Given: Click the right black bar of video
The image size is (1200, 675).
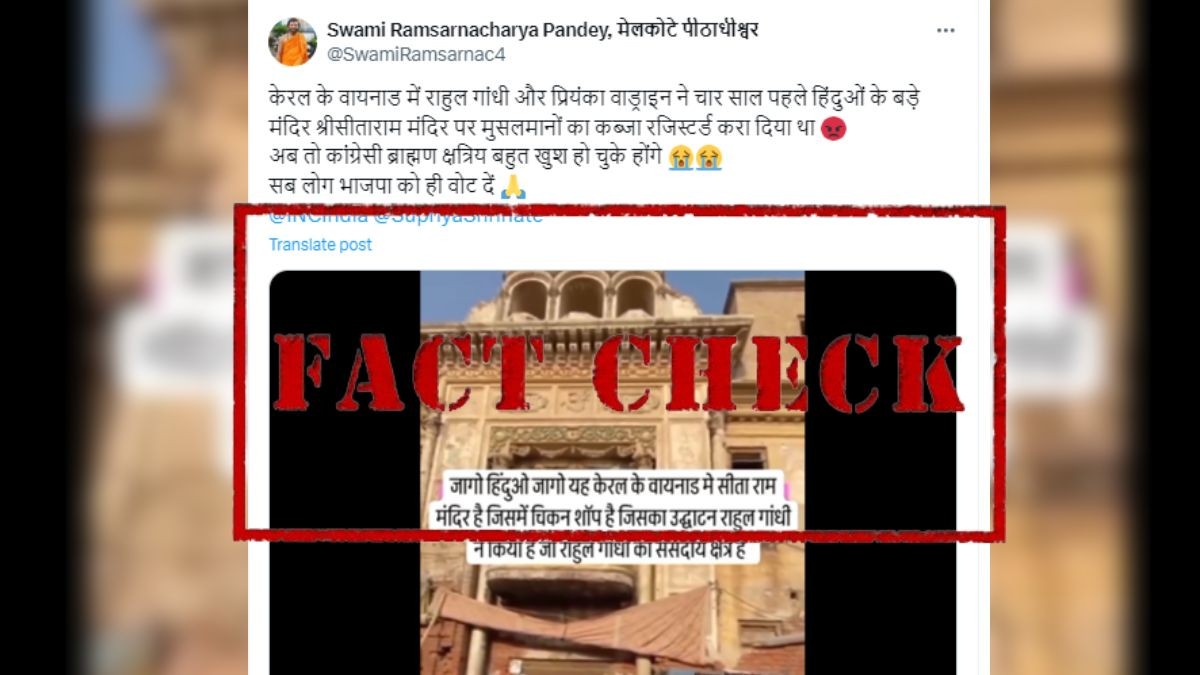Looking at the screenshot, I should tap(880, 472).
